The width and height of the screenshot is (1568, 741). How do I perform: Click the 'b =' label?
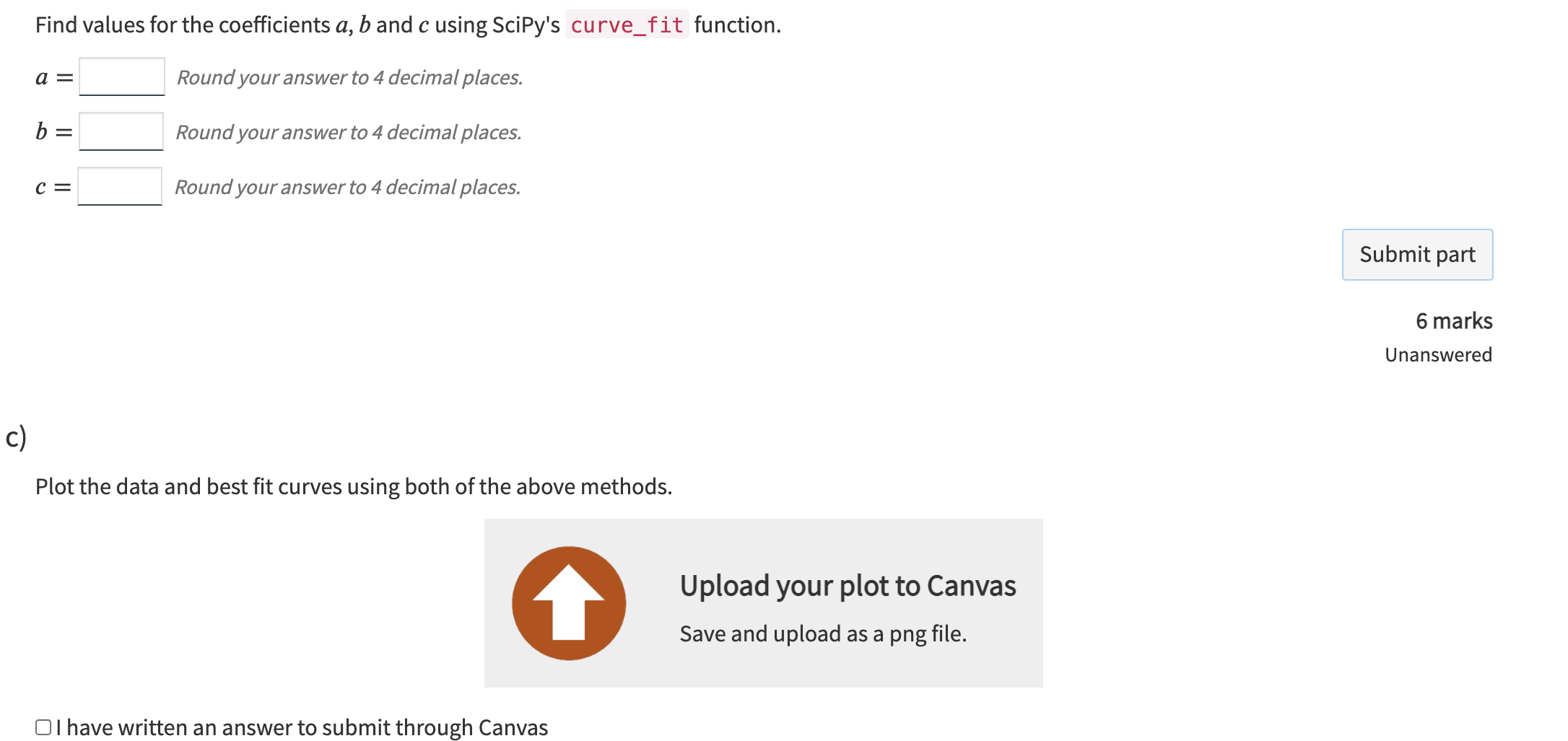coord(53,132)
